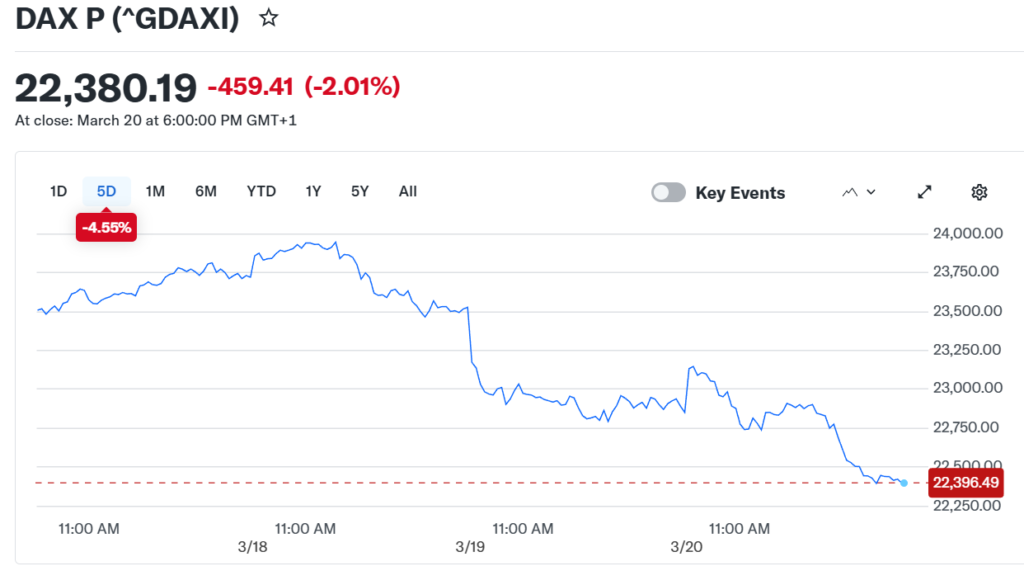Expand chart to full screen
The width and height of the screenshot is (1024, 566).
point(925,192)
